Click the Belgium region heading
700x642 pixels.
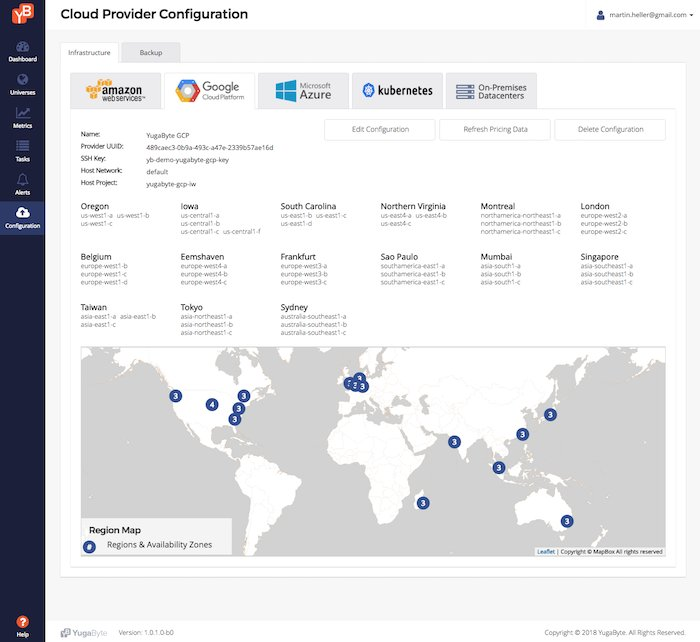click(x=96, y=257)
